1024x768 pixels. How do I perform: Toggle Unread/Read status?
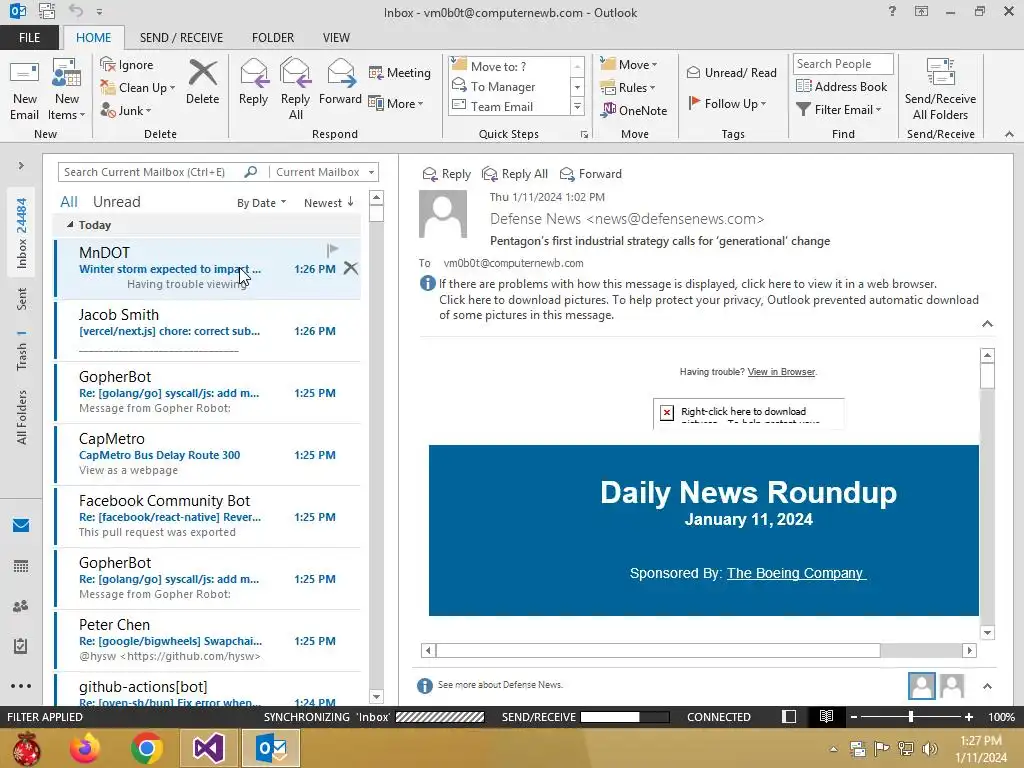coord(731,72)
